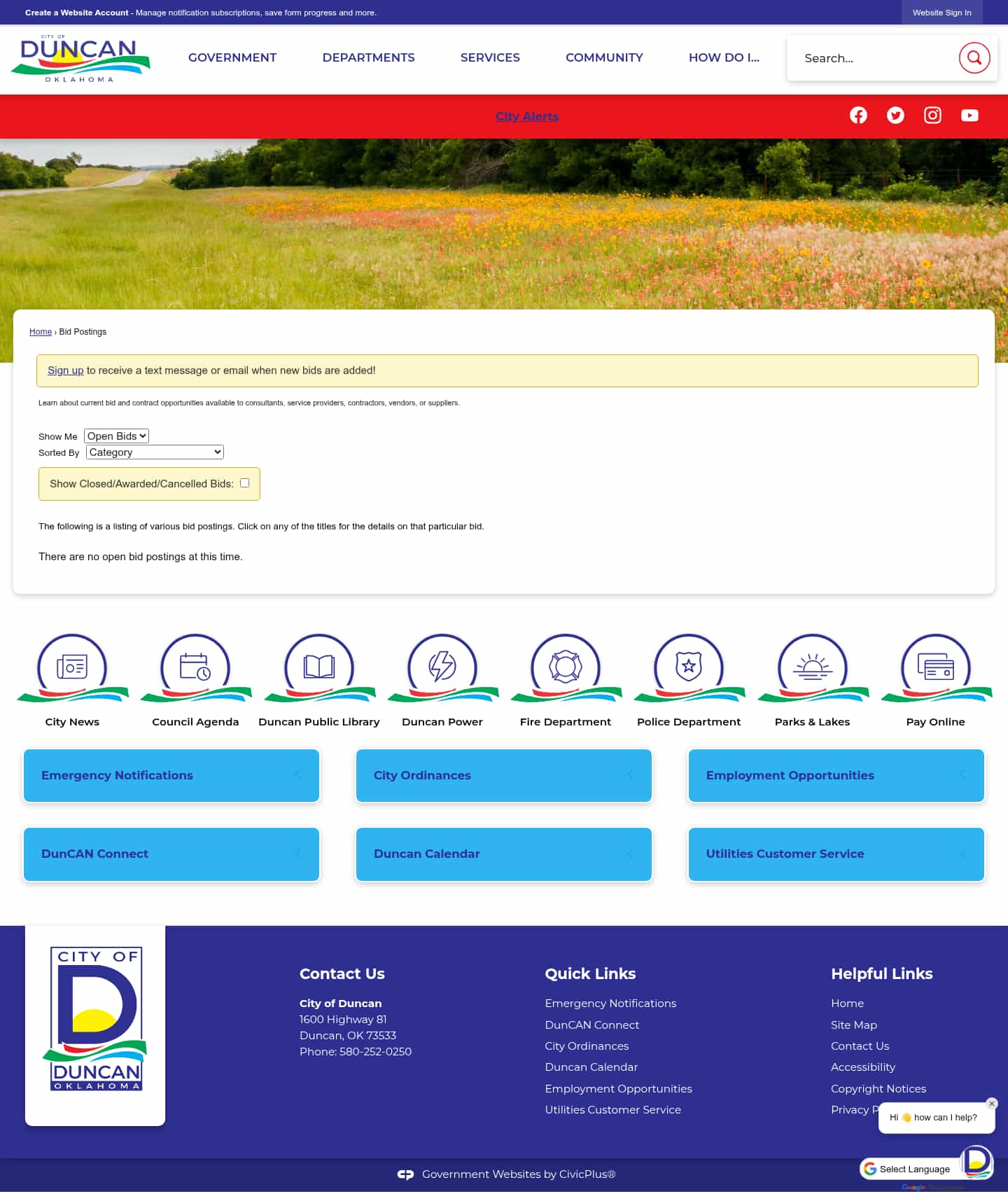Open the Duncan Power lightning icon

coord(442,667)
